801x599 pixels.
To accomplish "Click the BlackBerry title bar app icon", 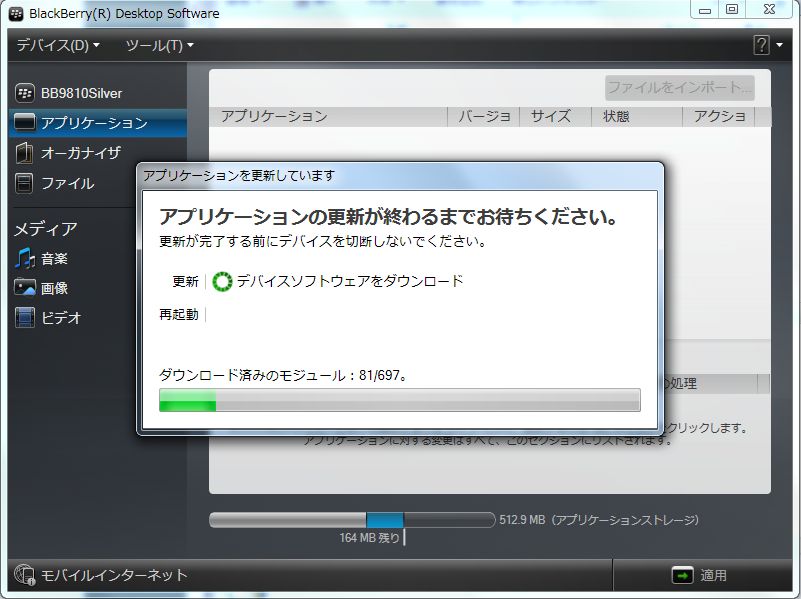I will 16,13.
